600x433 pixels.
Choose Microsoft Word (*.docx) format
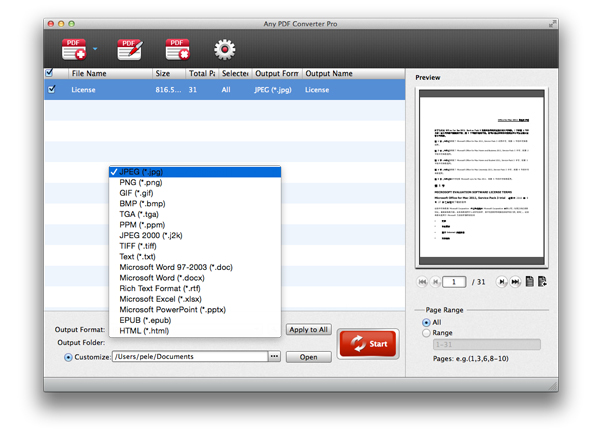[x=195, y=278]
